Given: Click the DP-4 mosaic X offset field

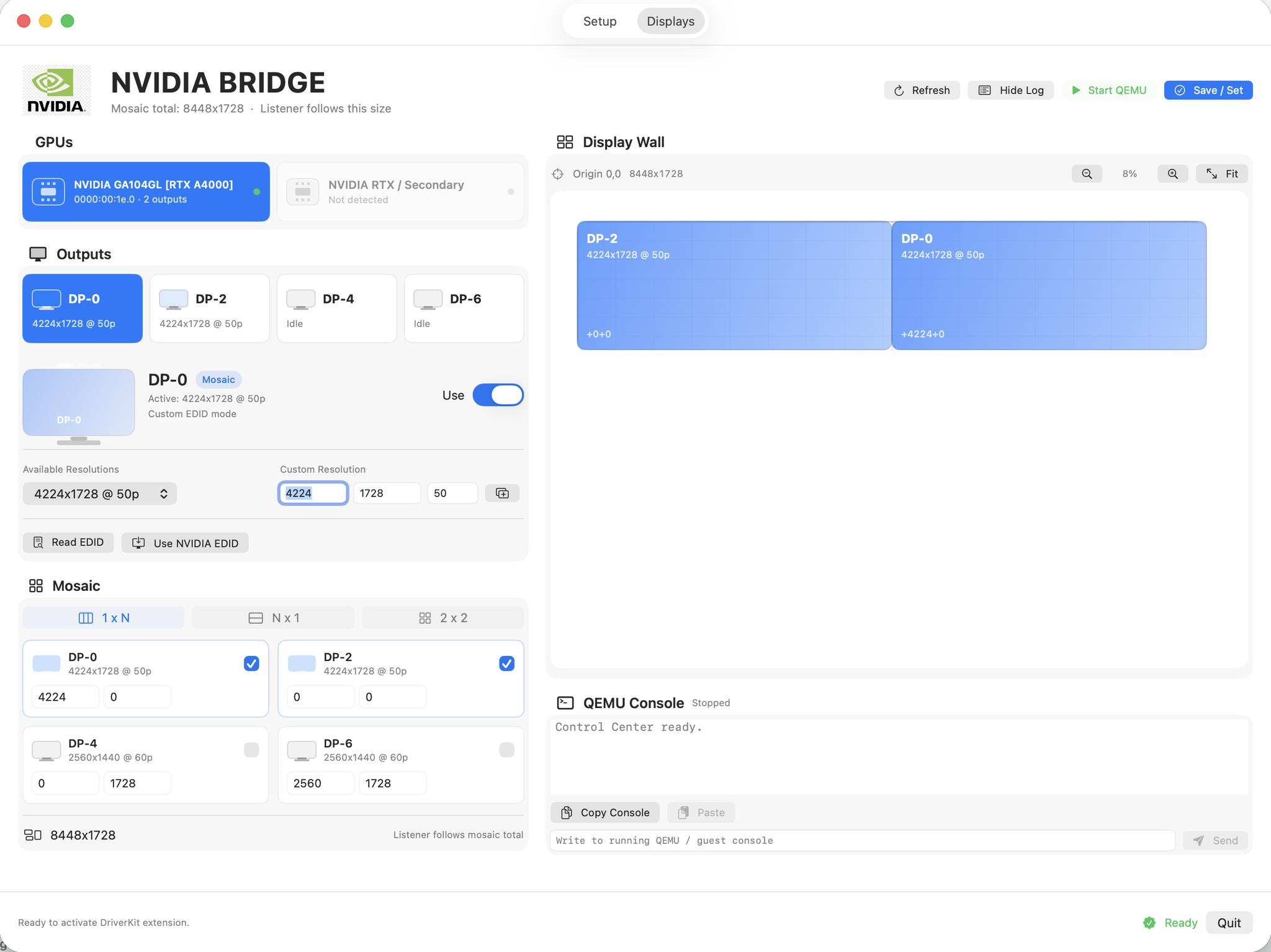Looking at the screenshot, I should pyautogui.click(x=65, y=783).
